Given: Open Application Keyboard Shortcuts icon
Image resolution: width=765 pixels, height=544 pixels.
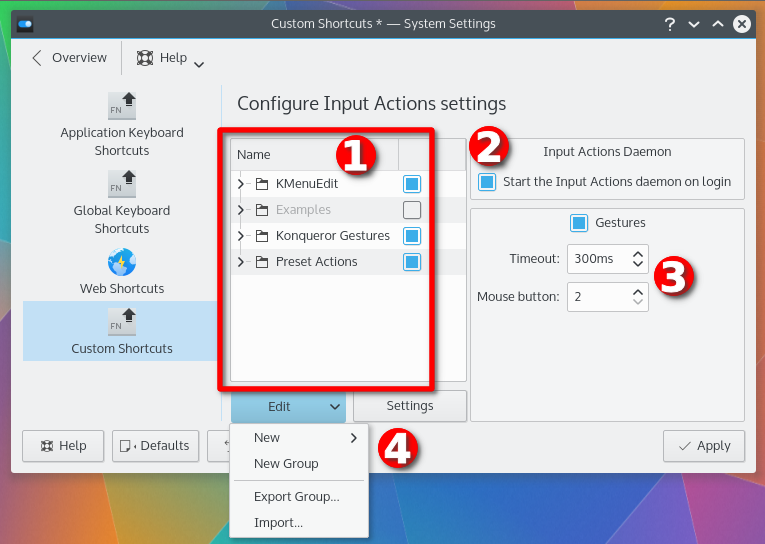Looking at the screenshot, I should [x=121, y=106].
